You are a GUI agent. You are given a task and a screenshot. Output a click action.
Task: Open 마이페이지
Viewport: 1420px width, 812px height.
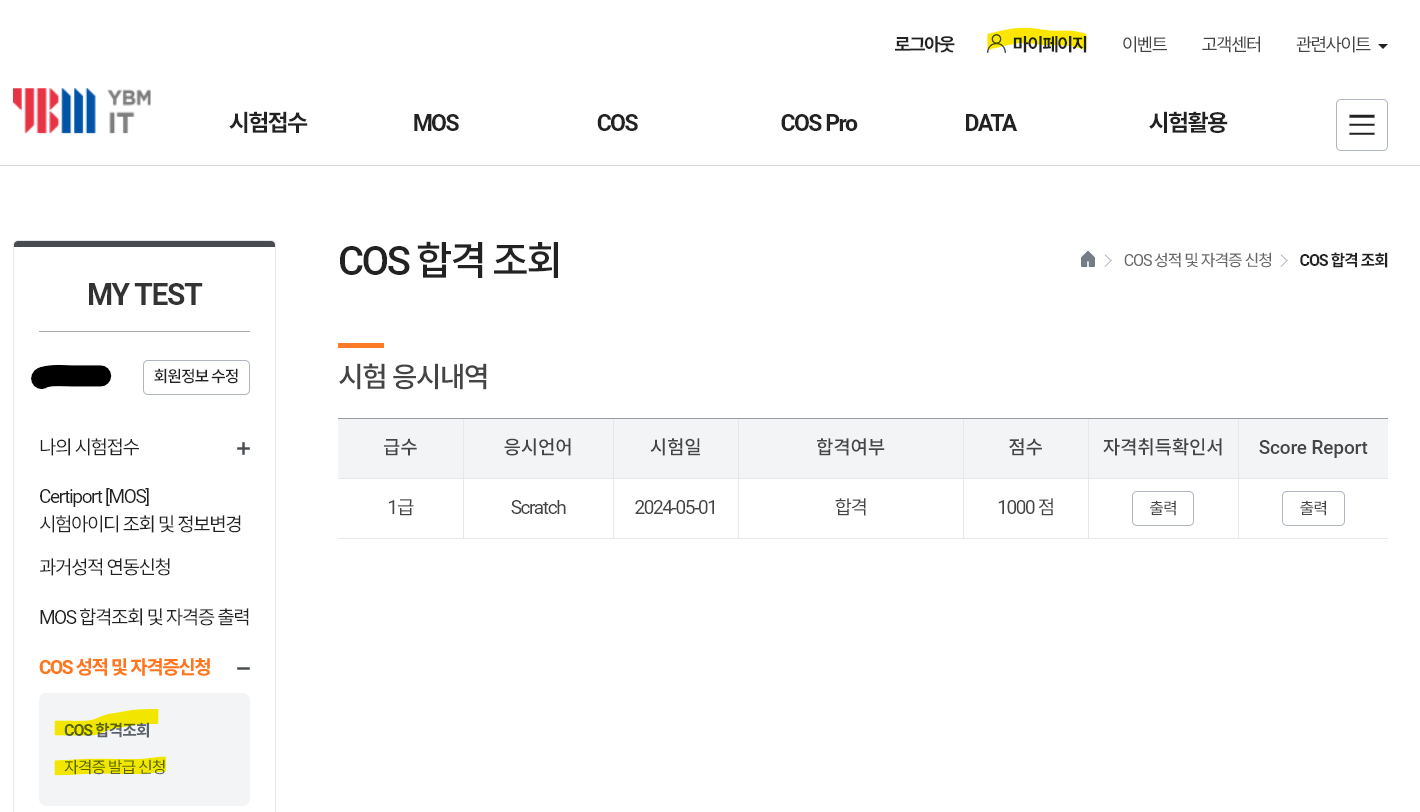point(1049,44)
